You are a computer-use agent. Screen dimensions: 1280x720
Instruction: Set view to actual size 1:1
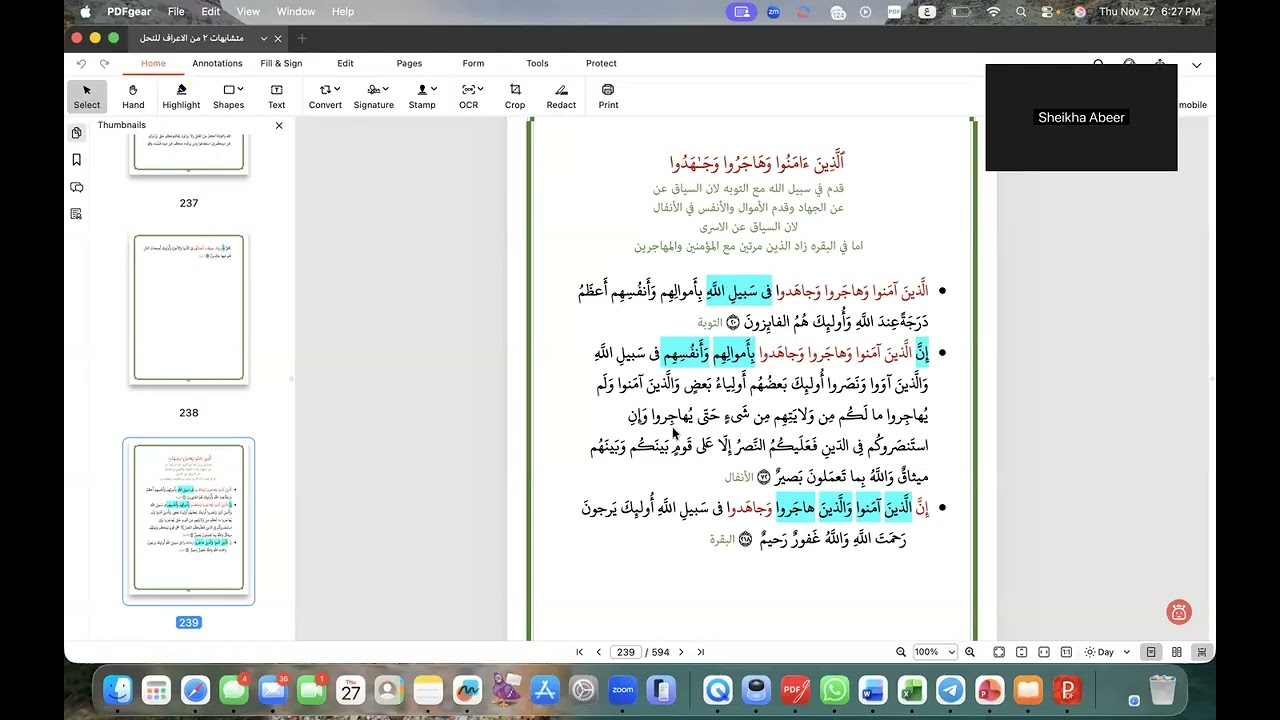click(x=1067, y=652)
